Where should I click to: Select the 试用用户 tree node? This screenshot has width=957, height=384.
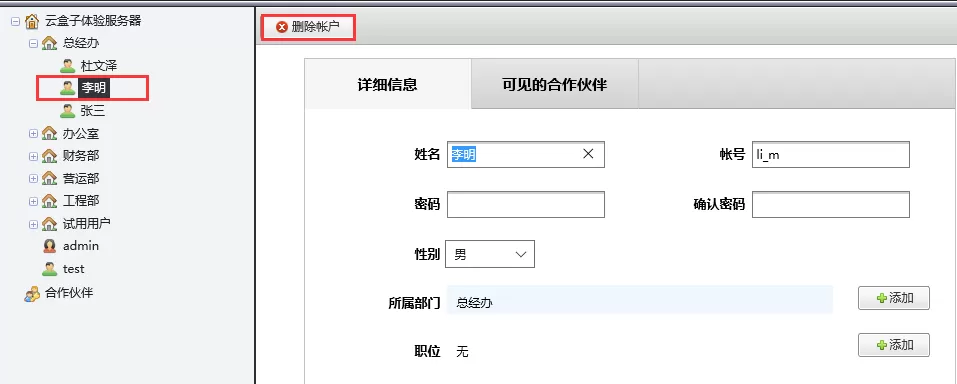tap(87, 223)
